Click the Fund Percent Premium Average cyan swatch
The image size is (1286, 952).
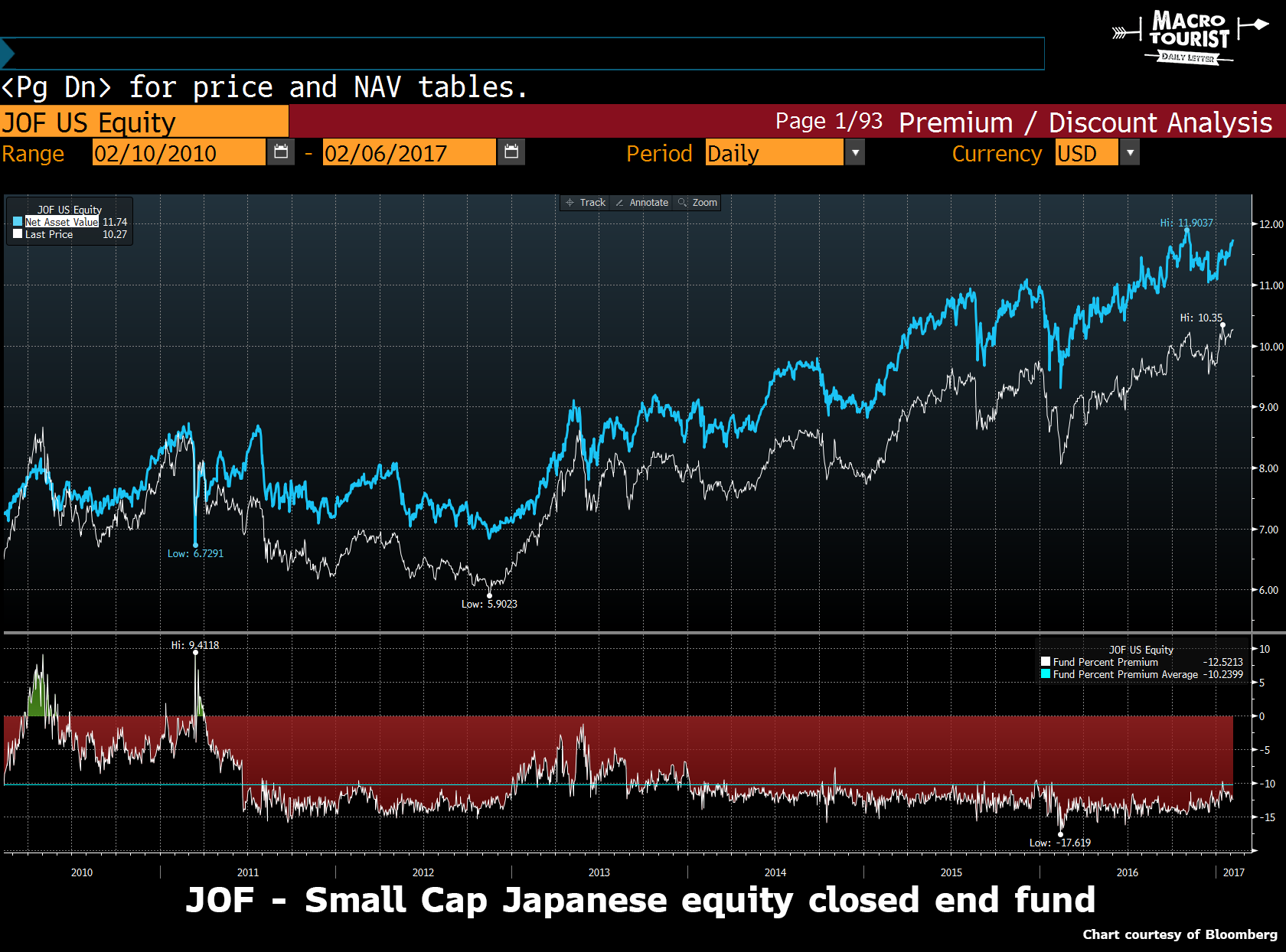point(1046,674)
